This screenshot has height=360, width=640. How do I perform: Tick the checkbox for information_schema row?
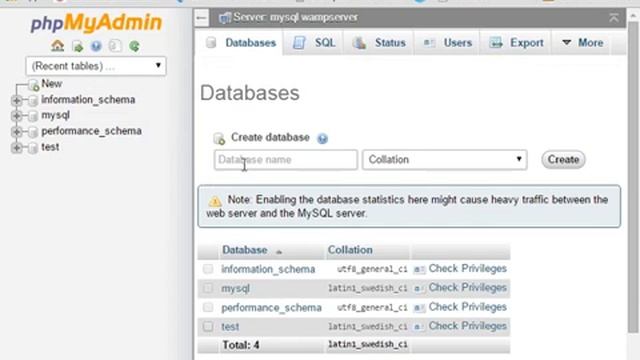[x=208, y=269]
